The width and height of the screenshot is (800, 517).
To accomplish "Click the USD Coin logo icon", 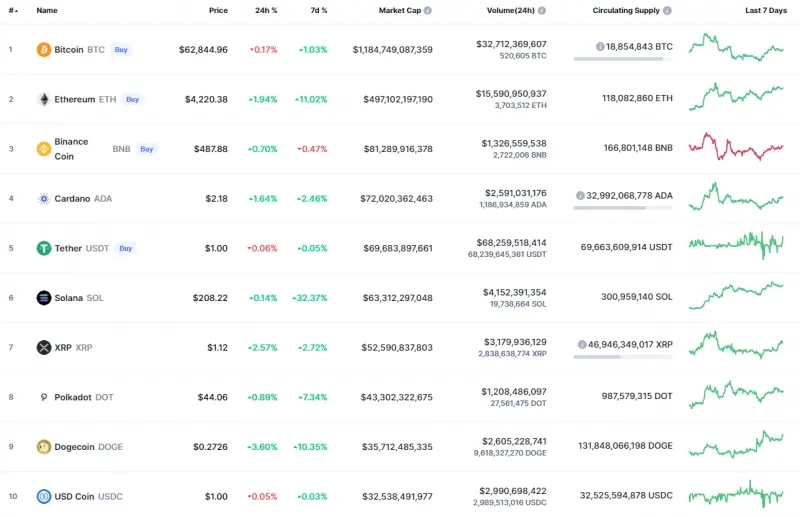I will coord(44,496).
